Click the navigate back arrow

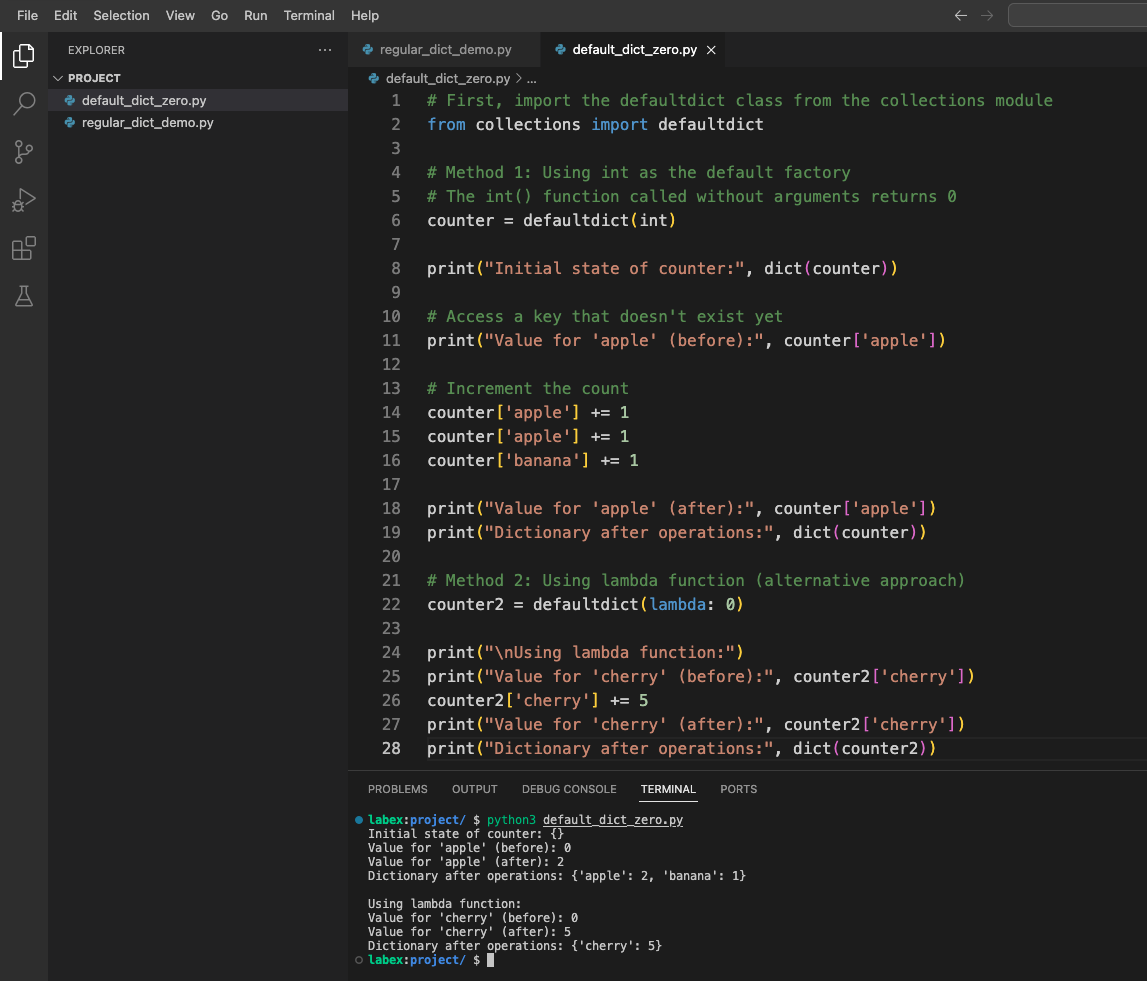click(x=961, y=15)
